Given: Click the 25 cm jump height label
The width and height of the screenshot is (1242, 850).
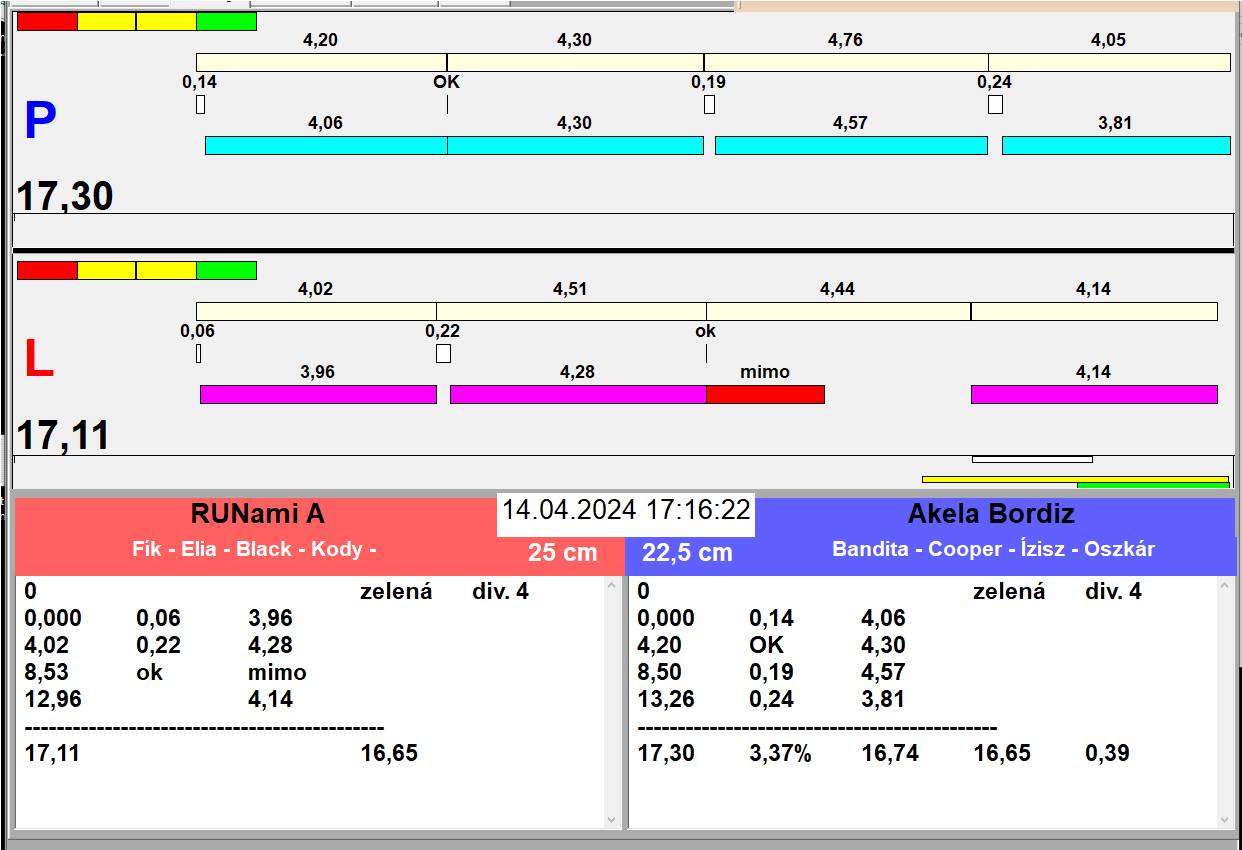Looking at the screenshot, I should pos(563,552).
